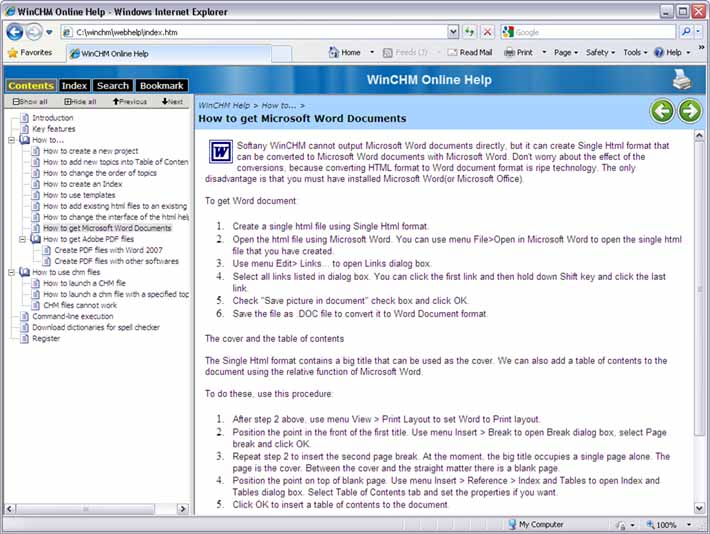Open 'How to use templates' topic
This screenshot has height=534, width=710.
click(x=87, y=195)
